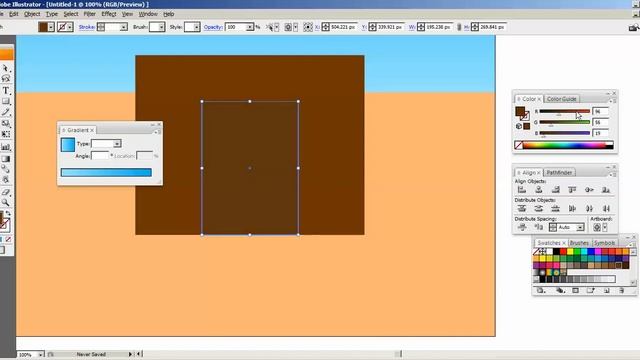
Task: Open the Align to Artboard dropdown arrow
Action: 605,227
